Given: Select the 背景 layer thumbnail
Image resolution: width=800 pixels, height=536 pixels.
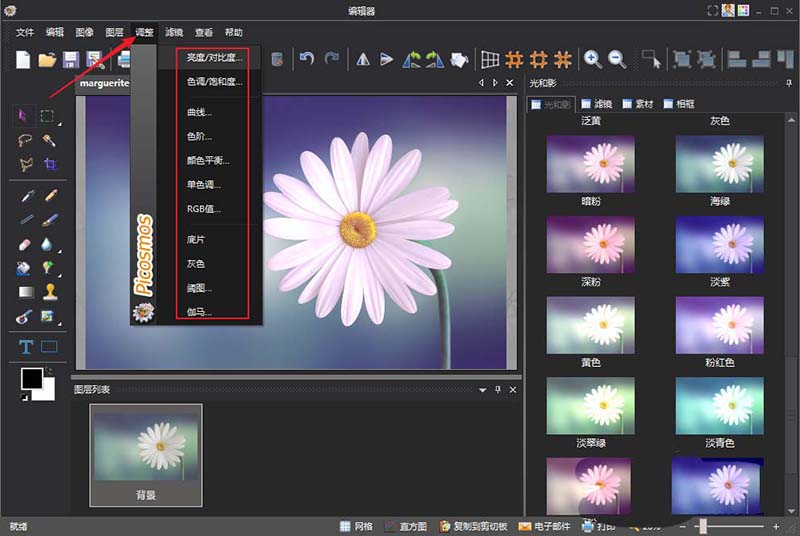Looking at the screenshot, I should pyautogui.click(x=146, y=455).
